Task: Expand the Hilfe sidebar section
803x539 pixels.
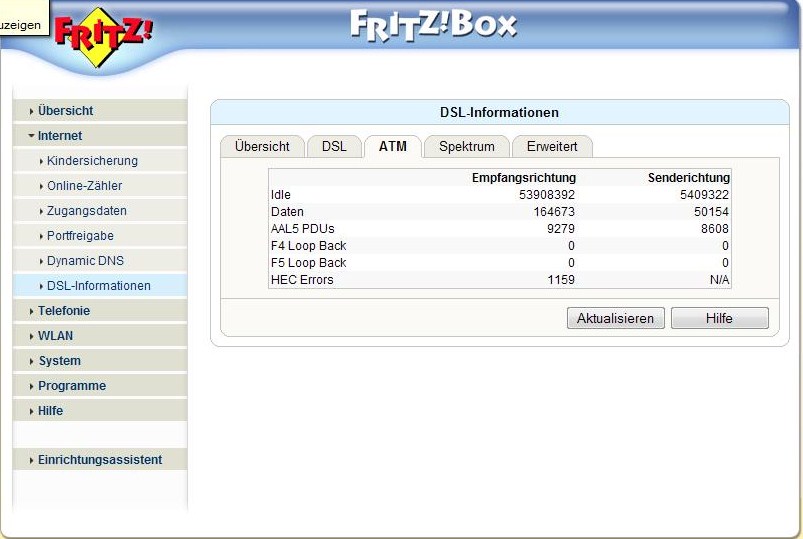Action: 100,411
